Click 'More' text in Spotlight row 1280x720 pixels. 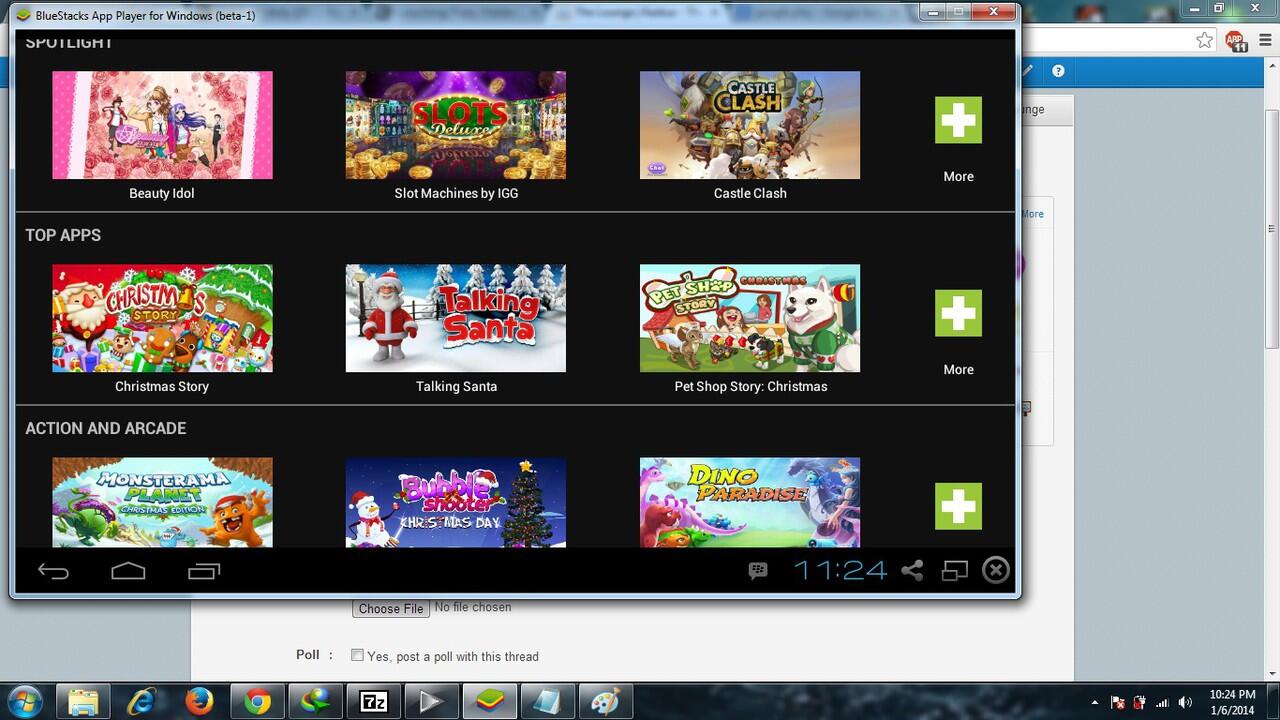tap(958, 176)
